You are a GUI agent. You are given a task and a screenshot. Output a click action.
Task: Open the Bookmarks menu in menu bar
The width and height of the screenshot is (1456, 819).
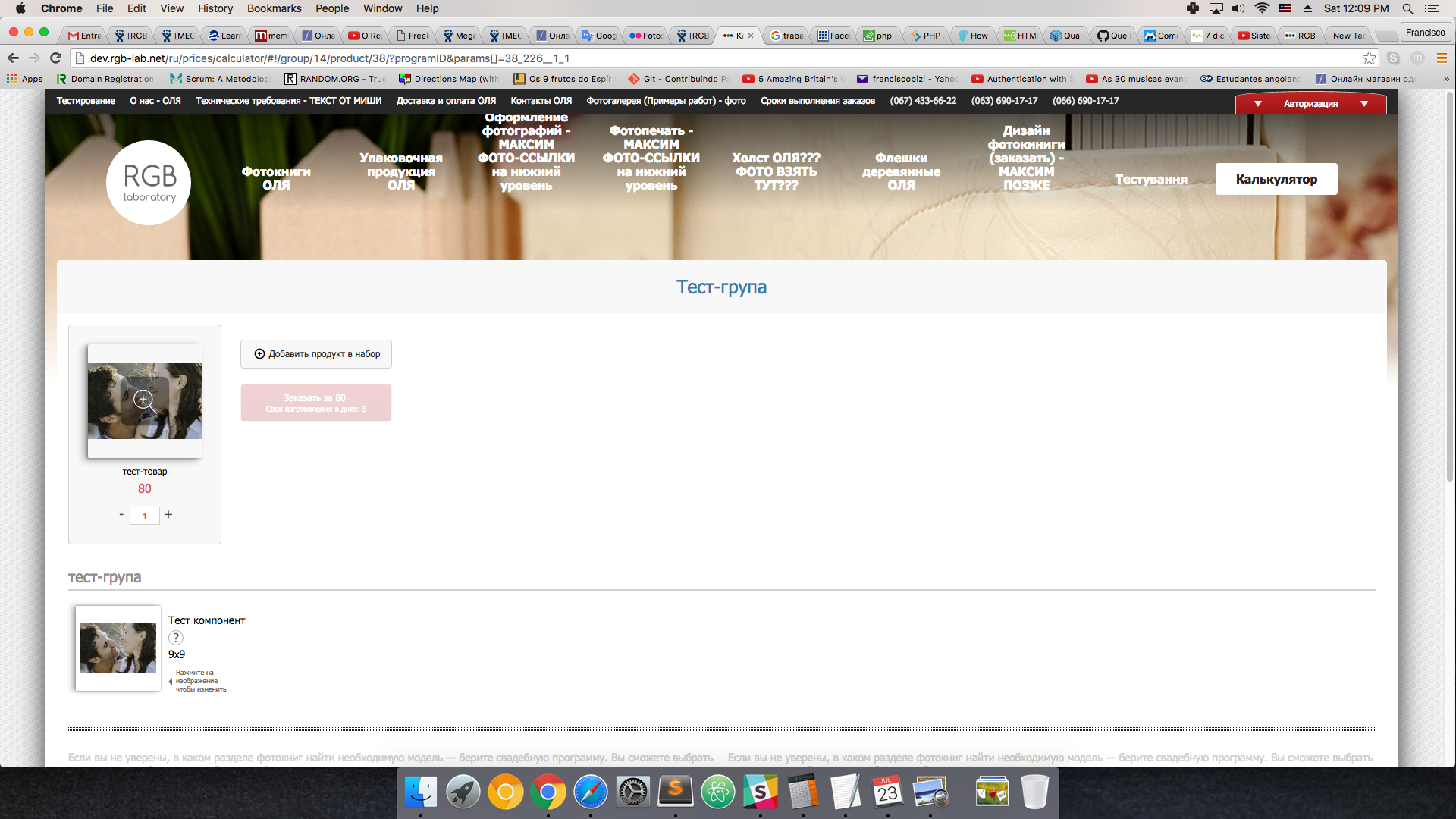point(274,8)
